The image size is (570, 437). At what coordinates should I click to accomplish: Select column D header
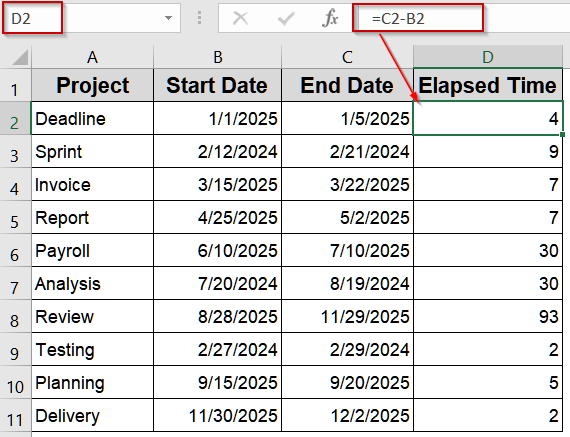tap(488, 57)
